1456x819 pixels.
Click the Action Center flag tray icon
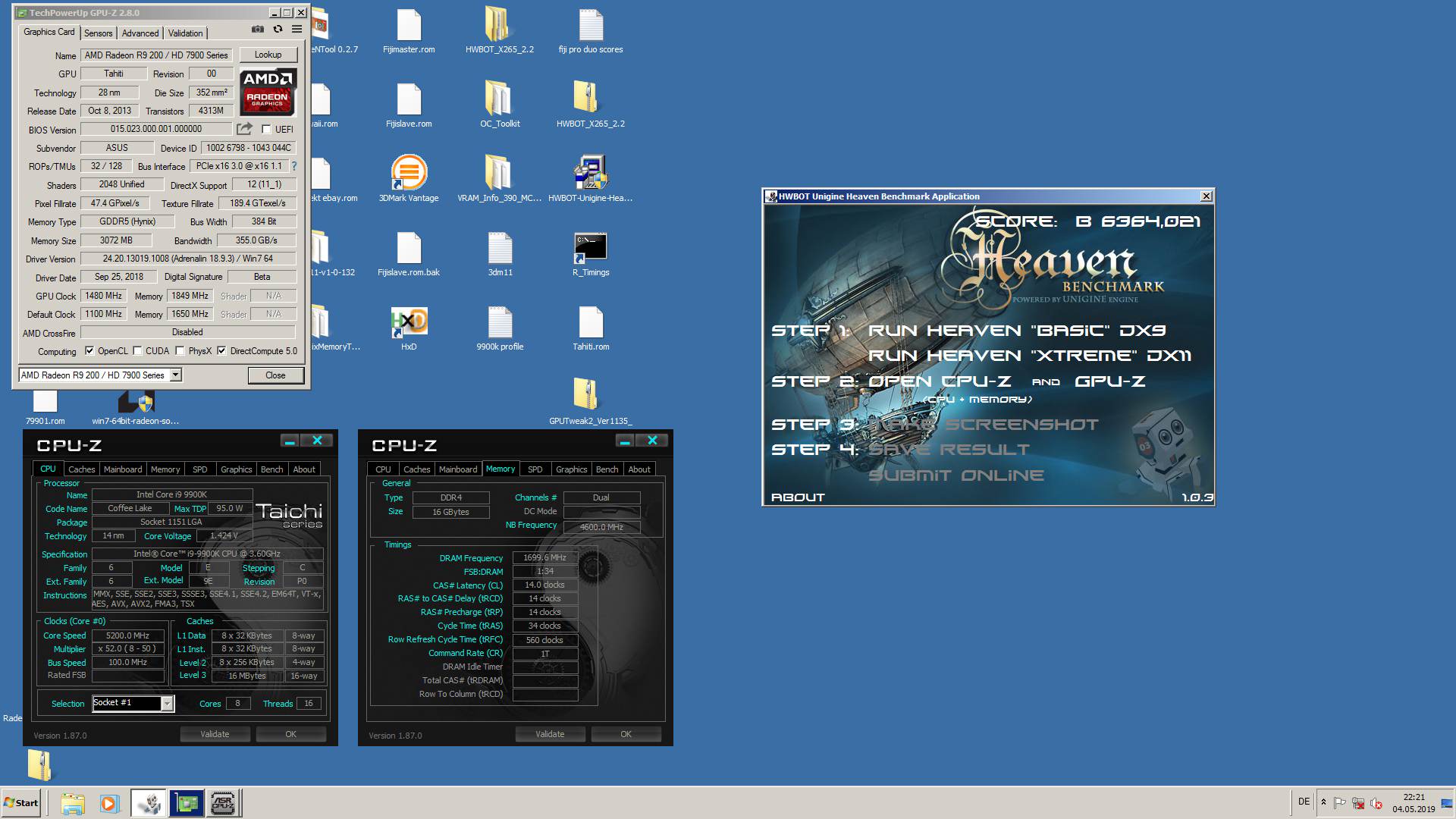[x=1340, y=802]
